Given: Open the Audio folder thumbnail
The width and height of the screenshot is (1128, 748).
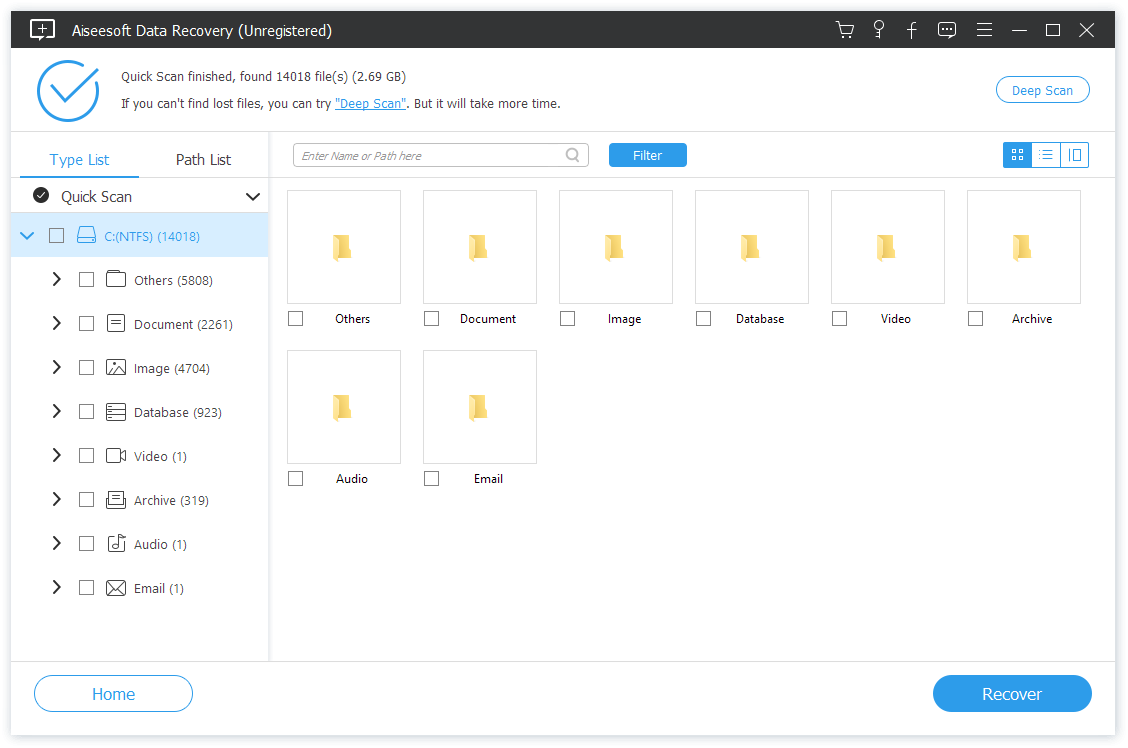Looking at the screenshot, I should coord(344,407).
